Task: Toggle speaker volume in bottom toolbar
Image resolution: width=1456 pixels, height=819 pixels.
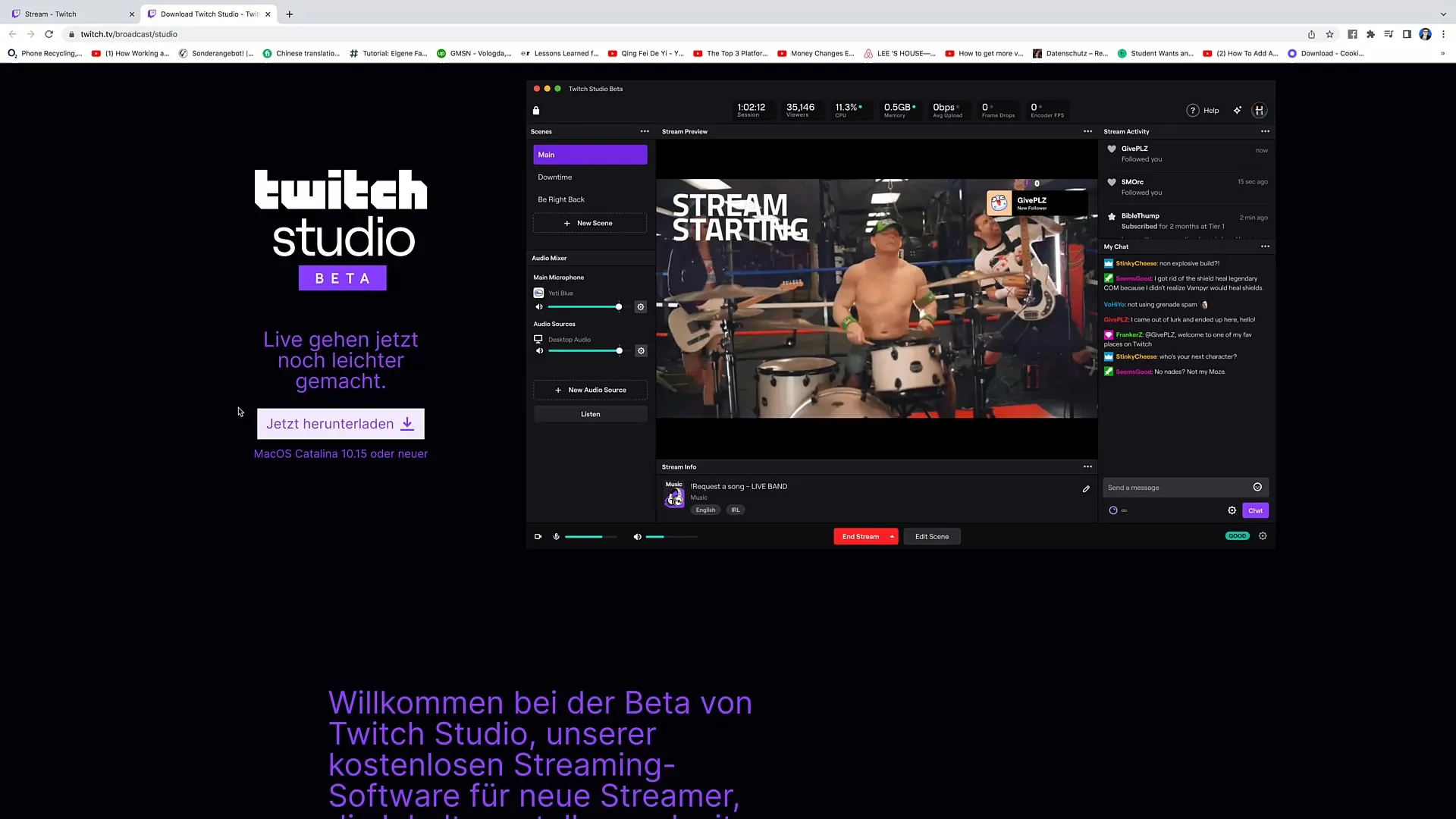Action: 637,536
